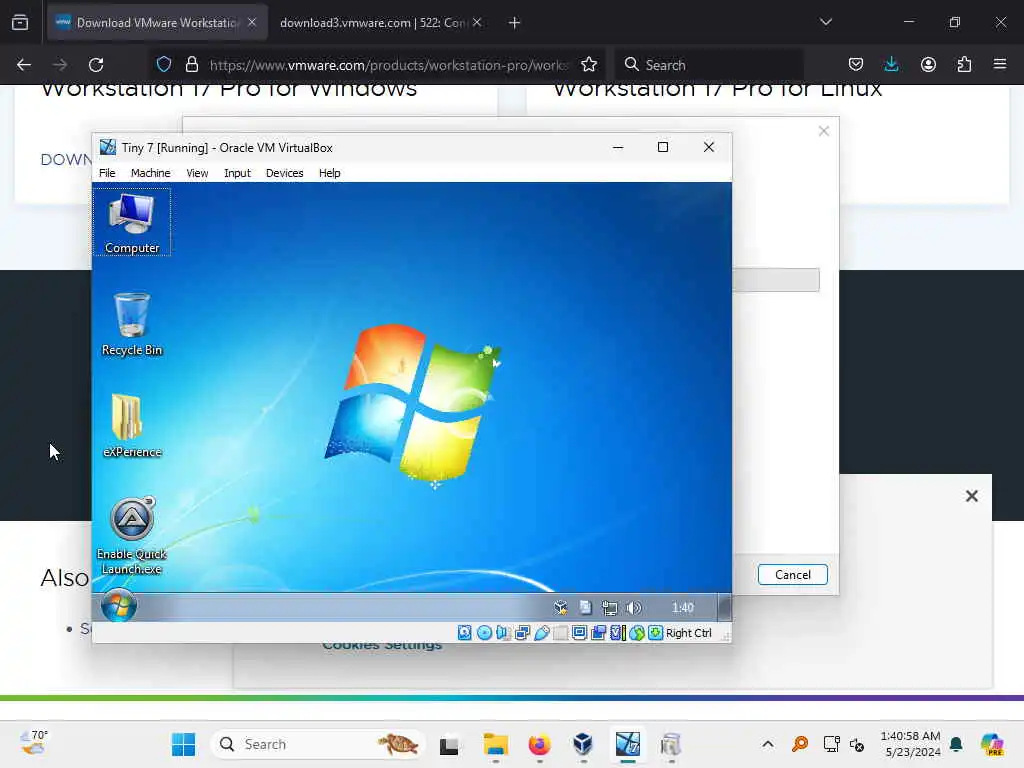Close the browser dialog behind VirtualBox window
The height and width of the screenshot is (768, 1024).
(x=824, y=131)
